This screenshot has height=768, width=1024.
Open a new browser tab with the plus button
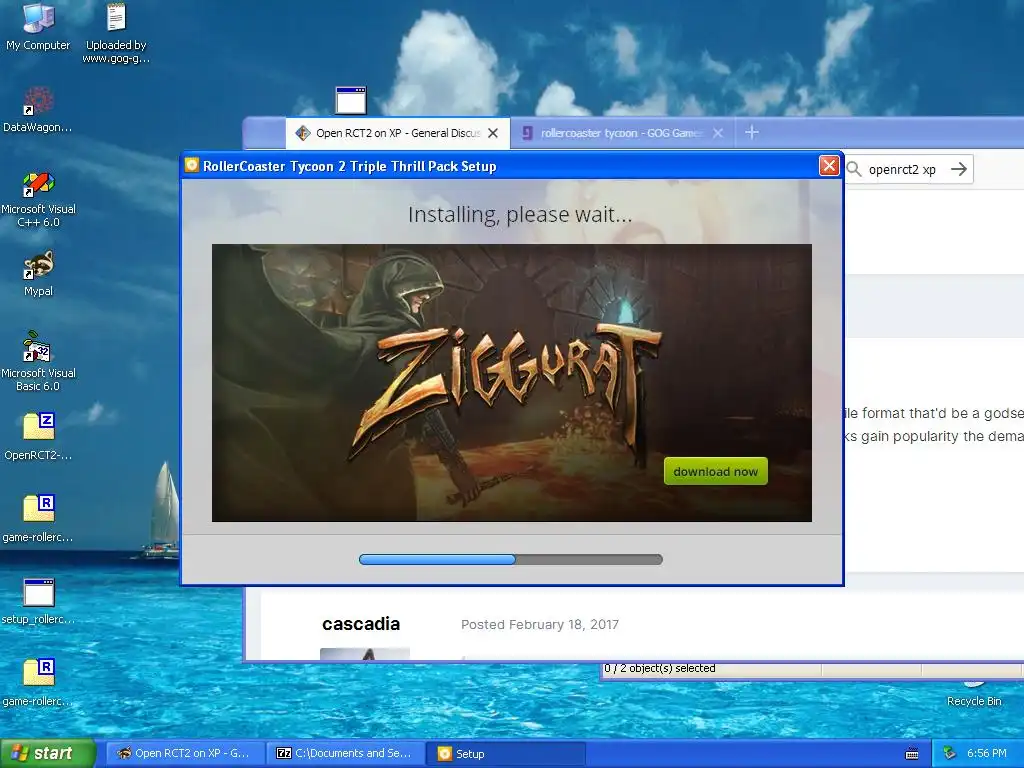(x=752, y=133)
